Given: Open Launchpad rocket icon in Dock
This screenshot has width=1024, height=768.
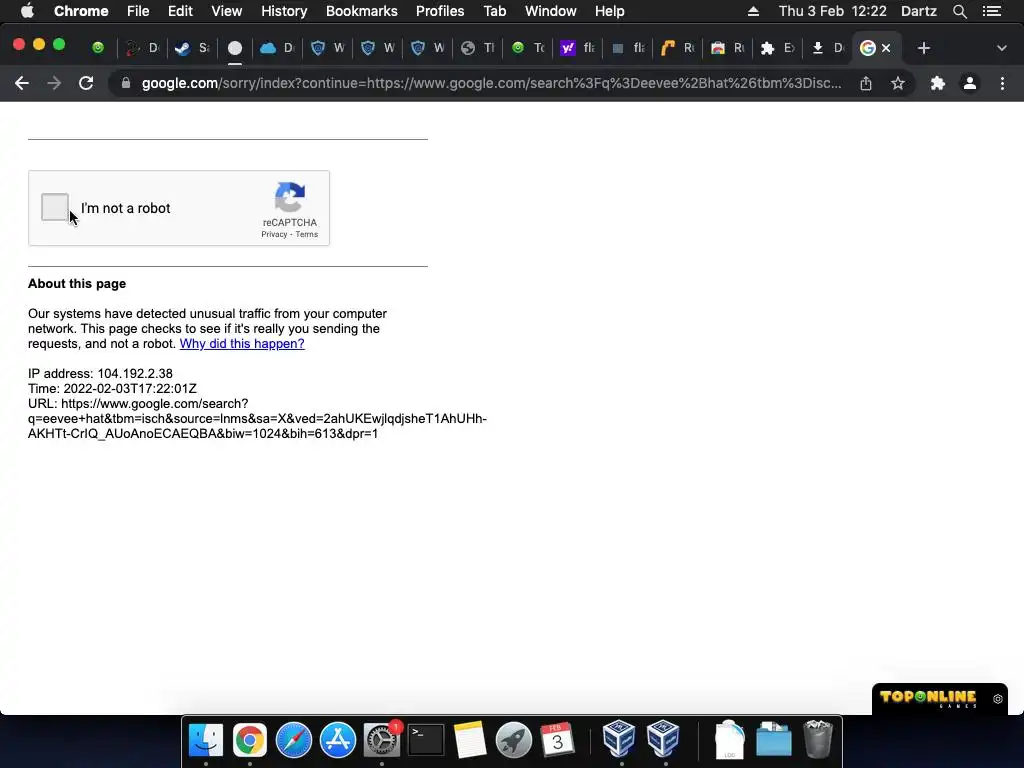Looking at the screenshot, I should [513, 740].
